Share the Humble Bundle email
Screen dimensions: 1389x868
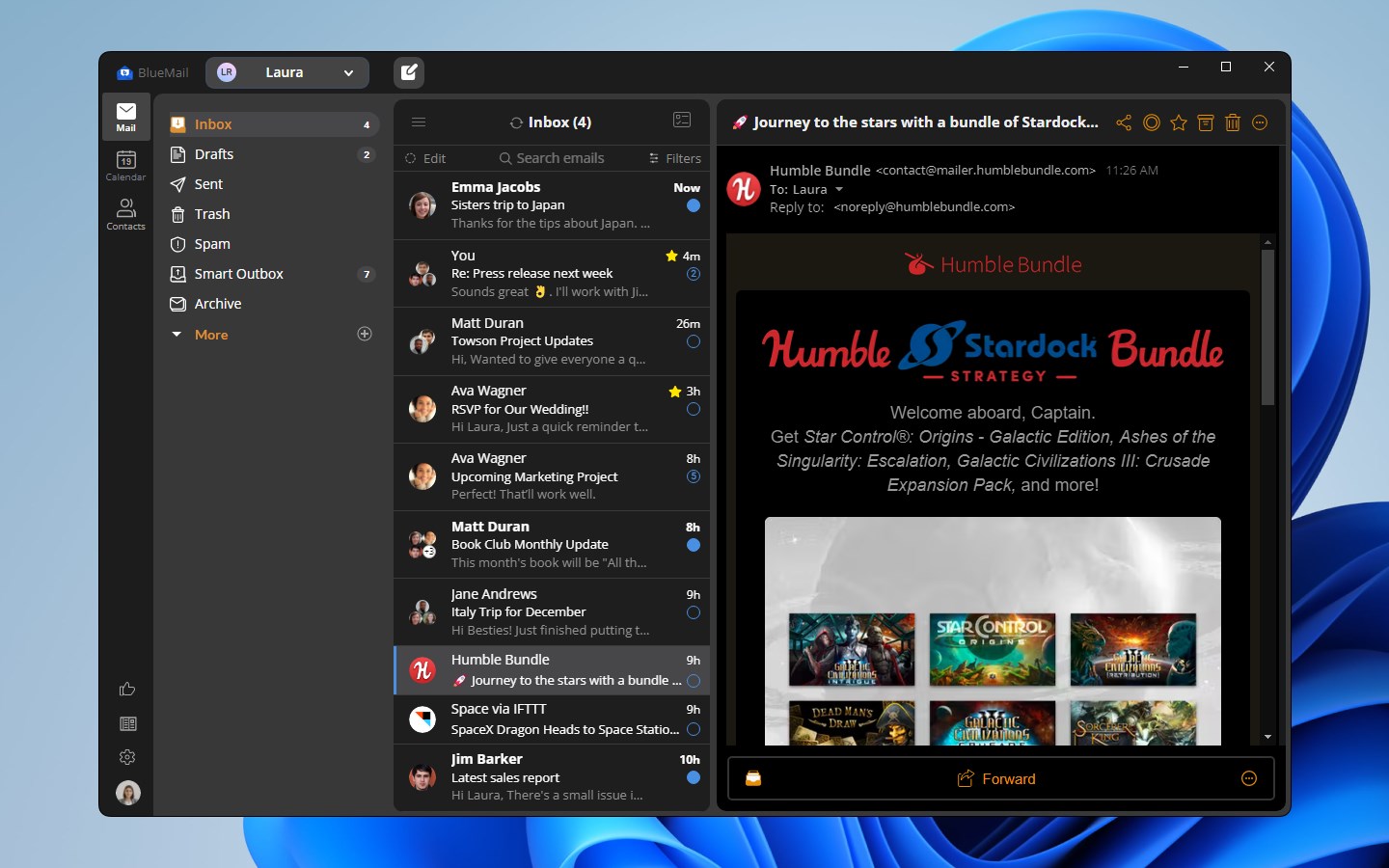coord(1123,122)
